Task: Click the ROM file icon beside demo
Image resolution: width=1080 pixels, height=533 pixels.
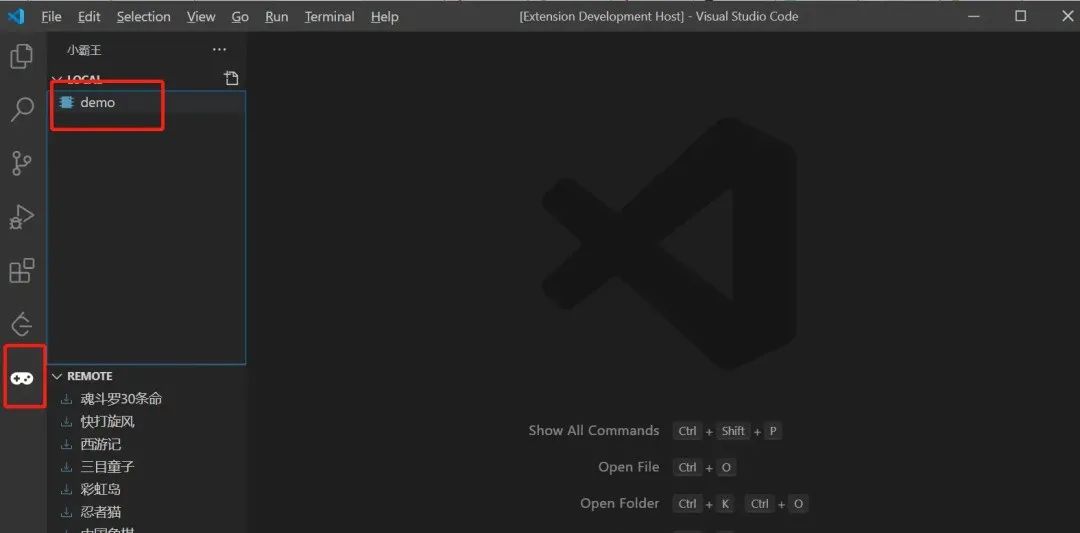Action: pyautogui.click(x=66, y=103)
